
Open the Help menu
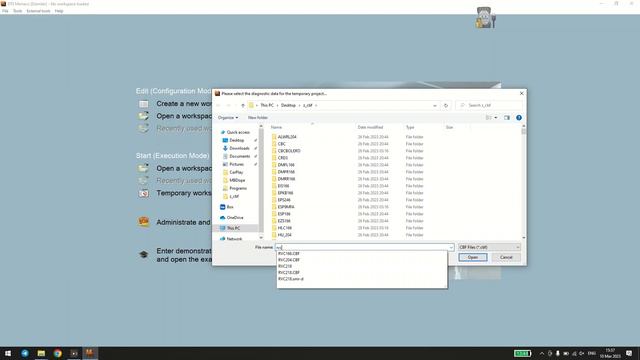(x=59, y=11)
